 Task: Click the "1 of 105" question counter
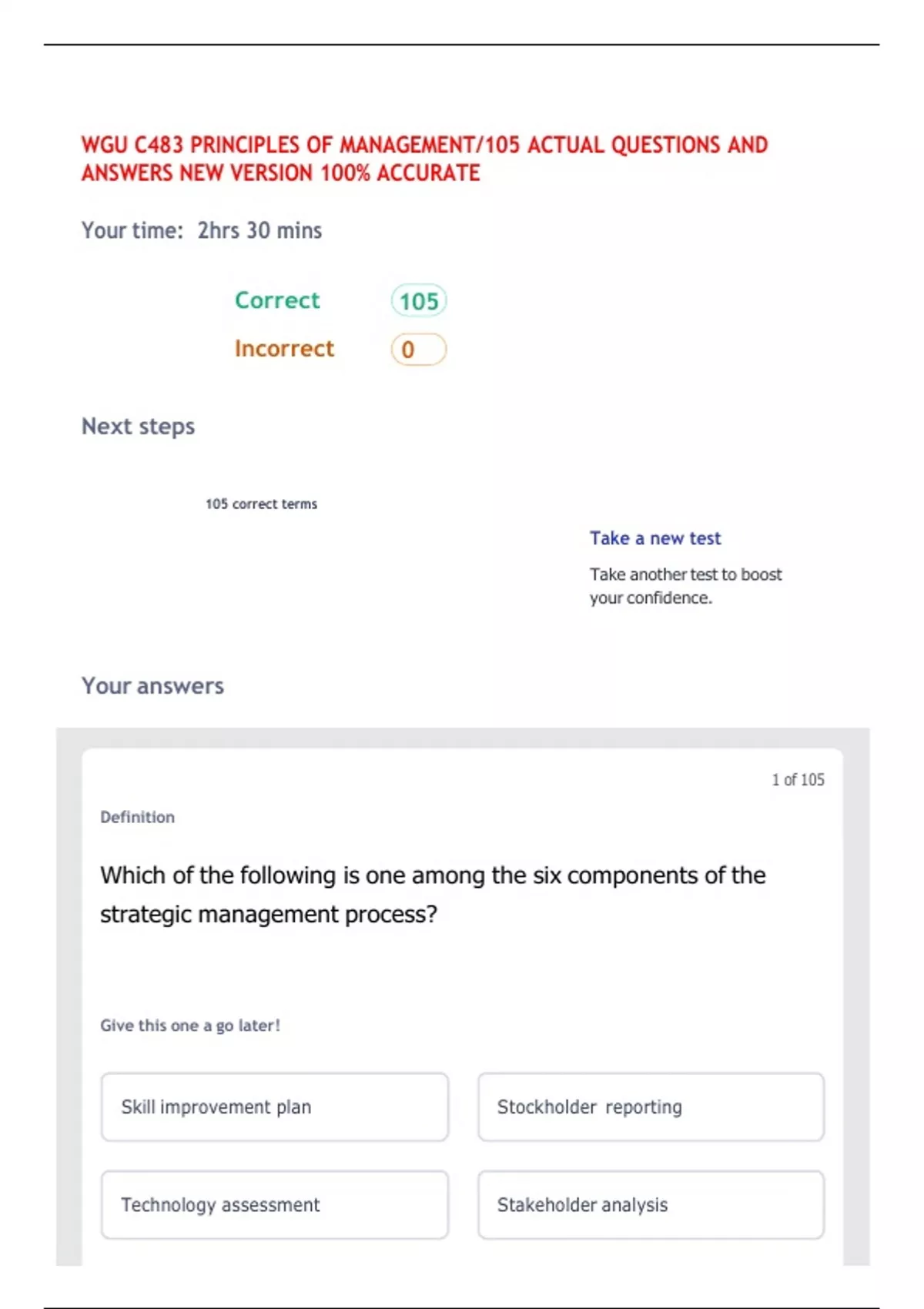(798, 780)
